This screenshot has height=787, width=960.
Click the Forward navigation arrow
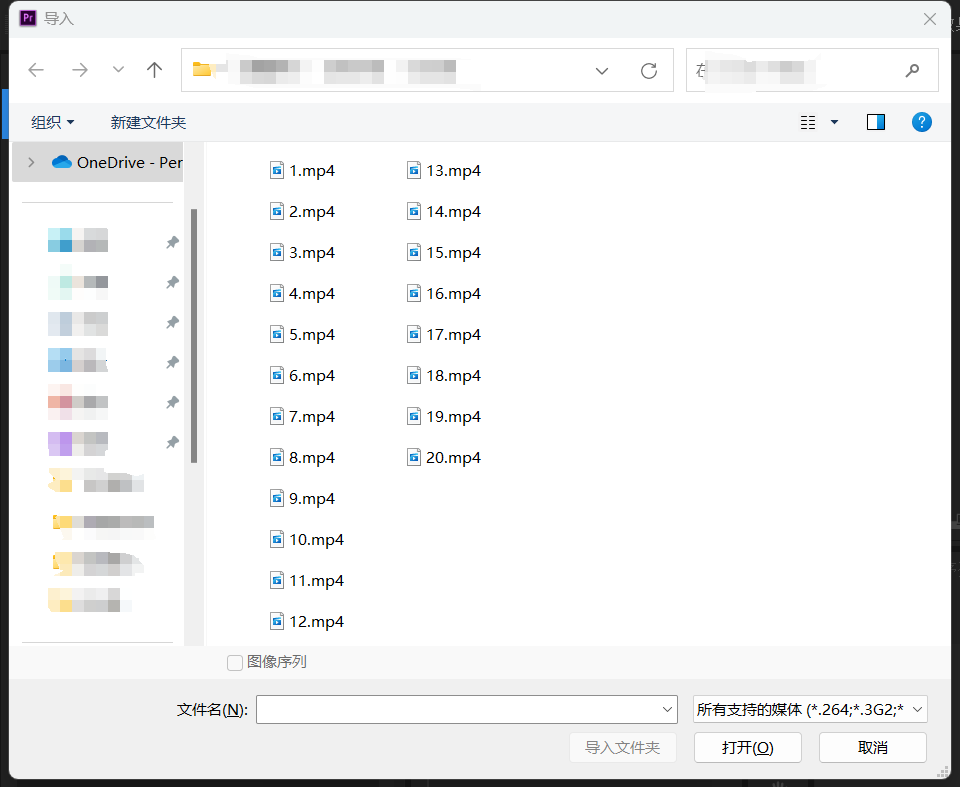[x=80, y=70]
